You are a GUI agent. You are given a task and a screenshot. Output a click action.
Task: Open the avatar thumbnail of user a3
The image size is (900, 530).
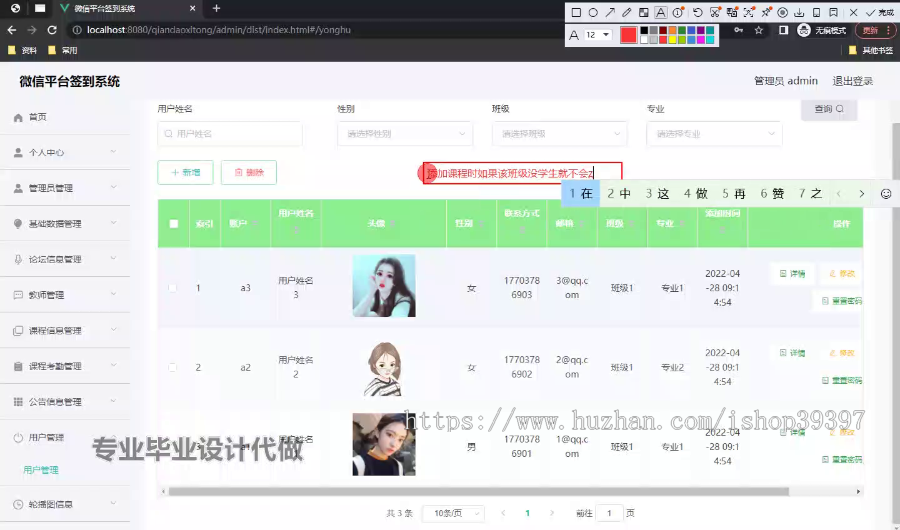384,286
